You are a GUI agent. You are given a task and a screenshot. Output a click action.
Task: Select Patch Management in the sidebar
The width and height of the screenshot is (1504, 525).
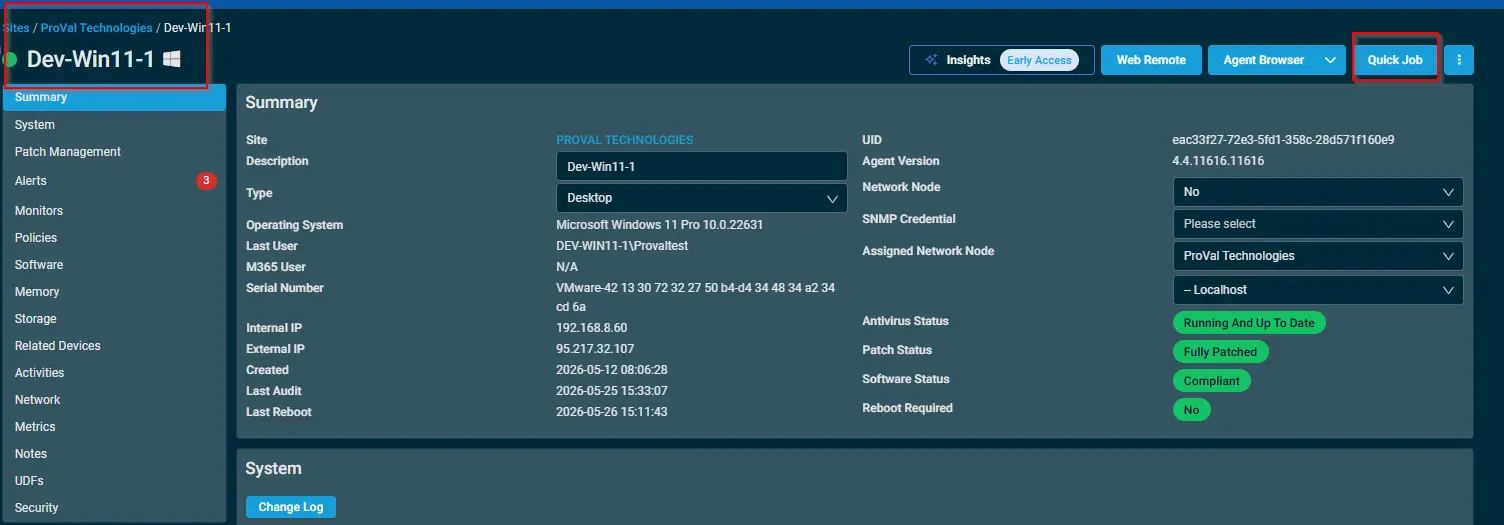point(68,152)
